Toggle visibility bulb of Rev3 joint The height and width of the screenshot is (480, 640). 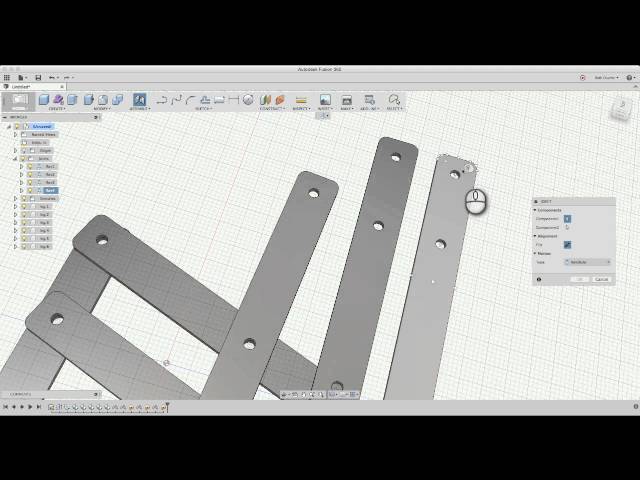click(x=30, y=182)
